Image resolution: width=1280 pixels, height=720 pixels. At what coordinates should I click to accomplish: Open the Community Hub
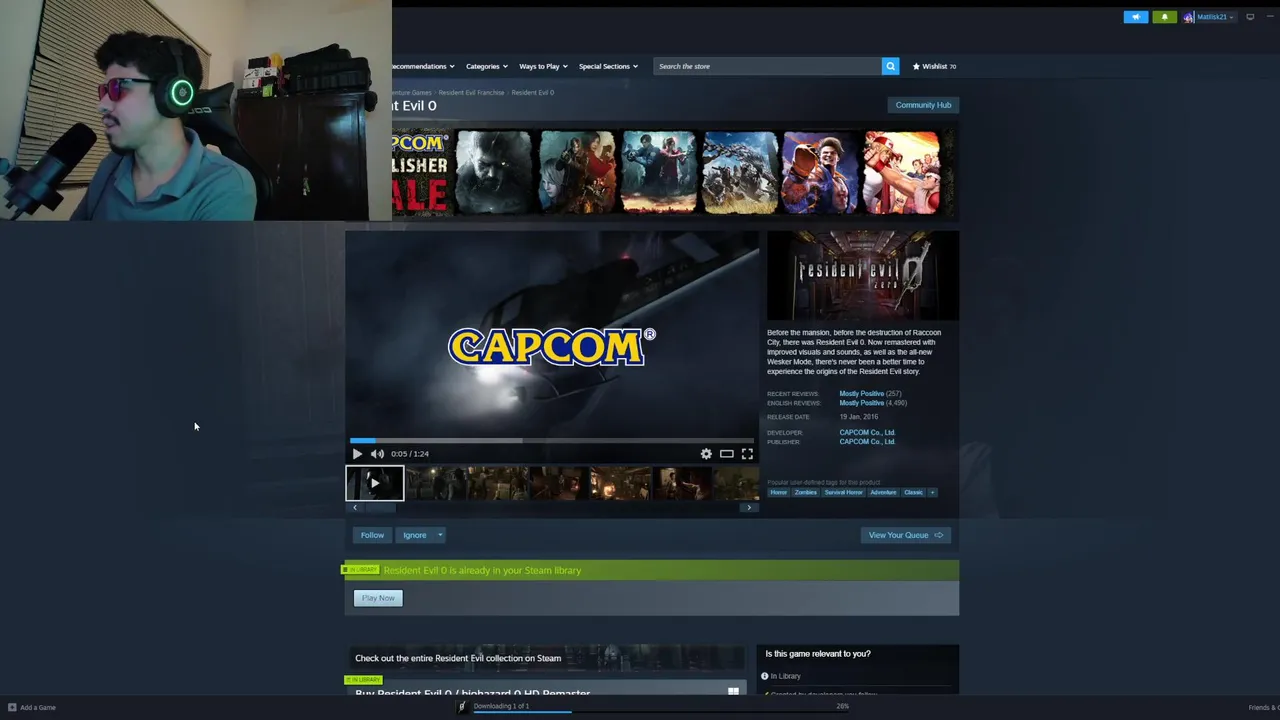coord(923,105)
